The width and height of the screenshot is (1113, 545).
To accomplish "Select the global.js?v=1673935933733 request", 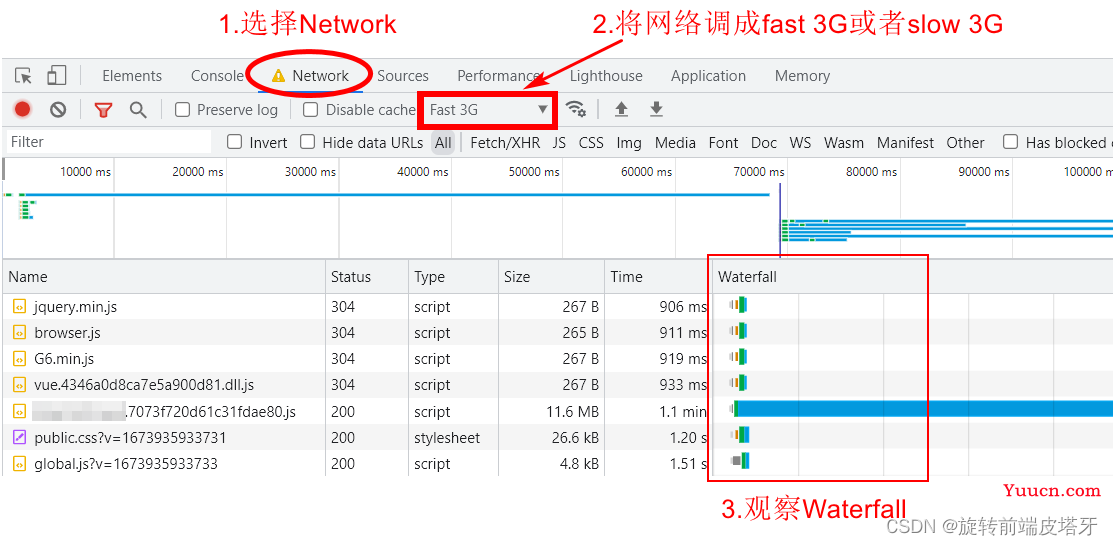I will point(557,464).
